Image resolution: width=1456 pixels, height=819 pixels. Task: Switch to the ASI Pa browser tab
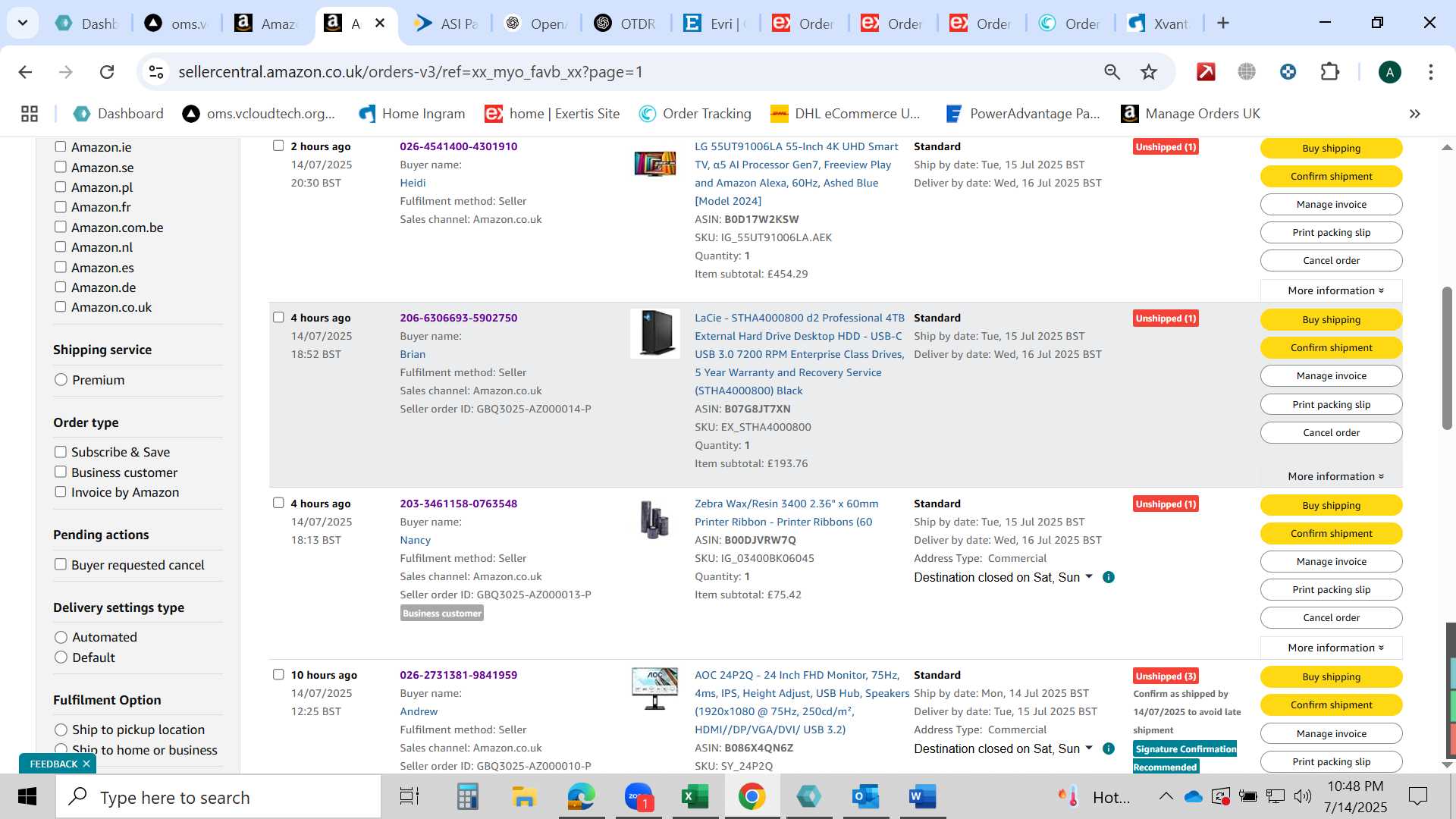pyautogui.click(x=447, y=24)
